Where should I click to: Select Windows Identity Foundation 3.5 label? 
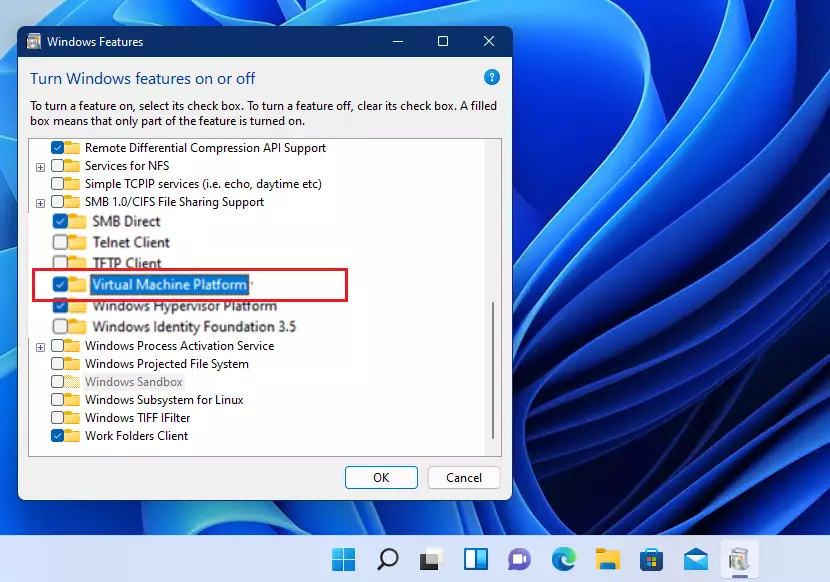[x=194, y=327]
